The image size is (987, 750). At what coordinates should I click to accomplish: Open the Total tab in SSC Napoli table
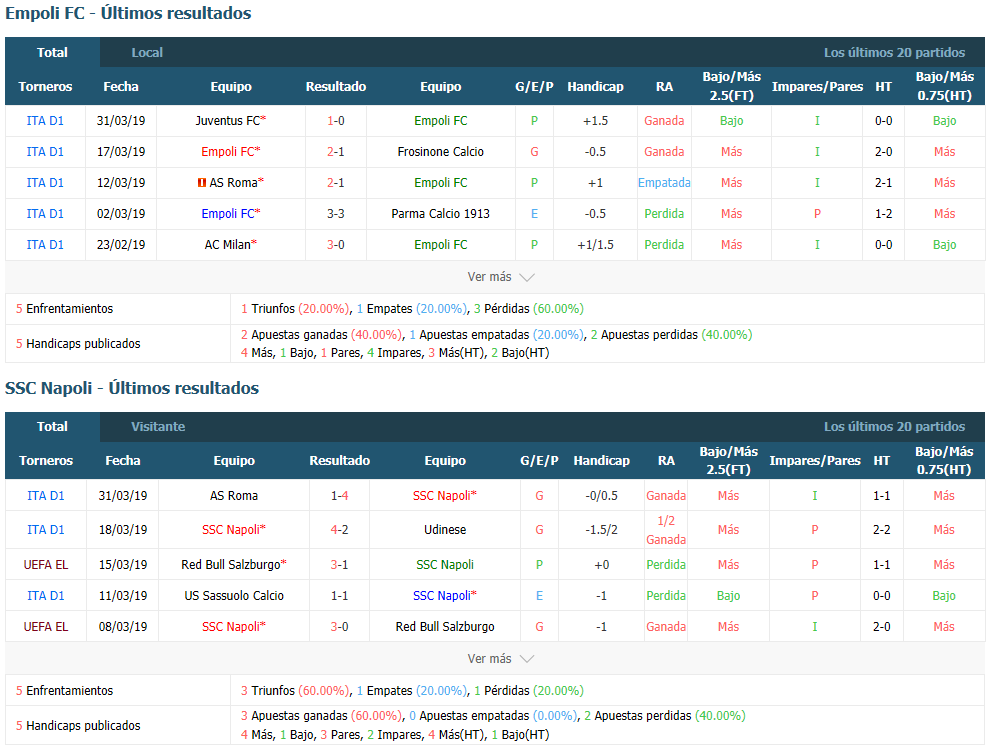tap(52, 426)
